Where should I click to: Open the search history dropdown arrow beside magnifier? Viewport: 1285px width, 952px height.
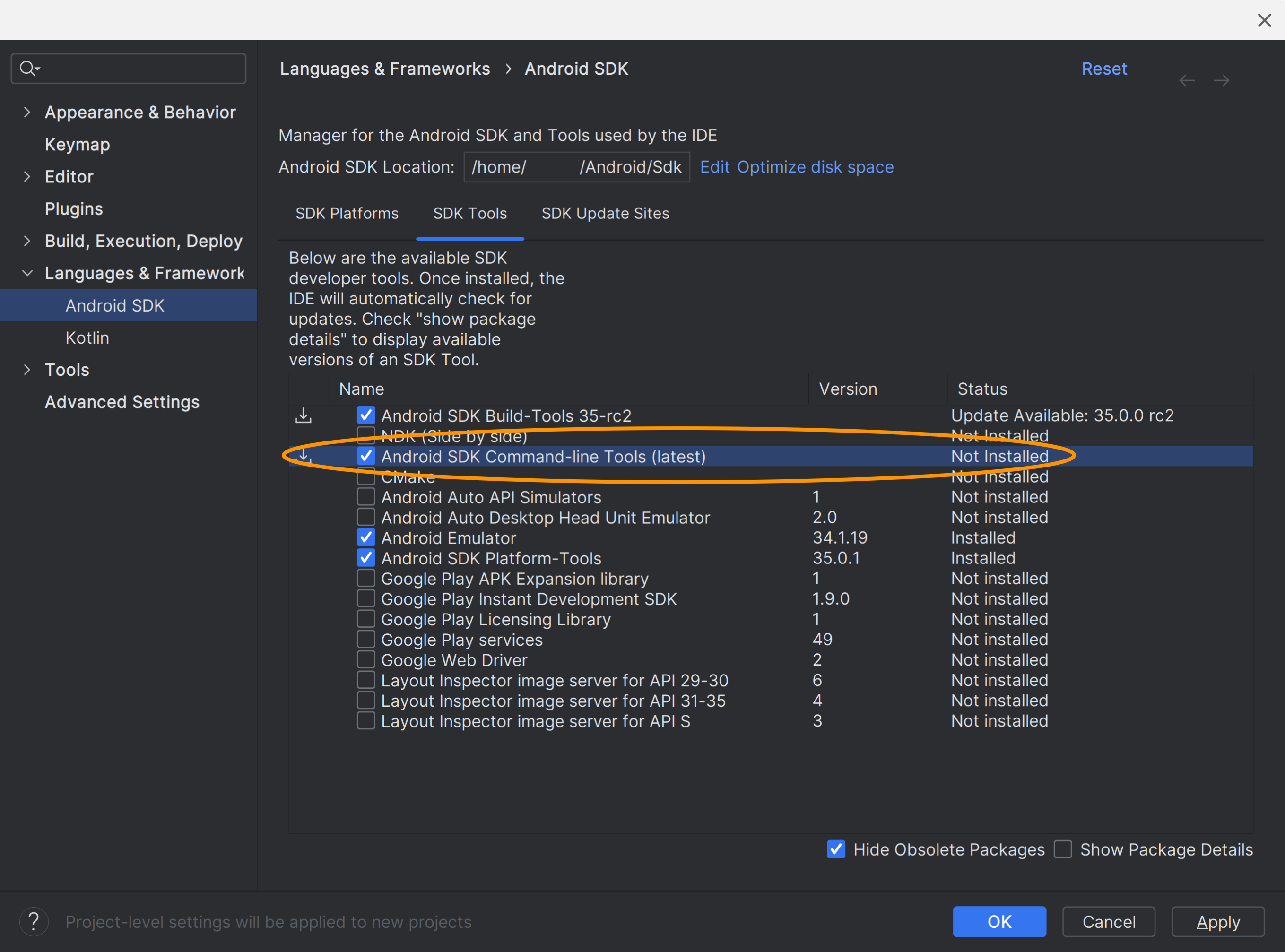point(38,70)
